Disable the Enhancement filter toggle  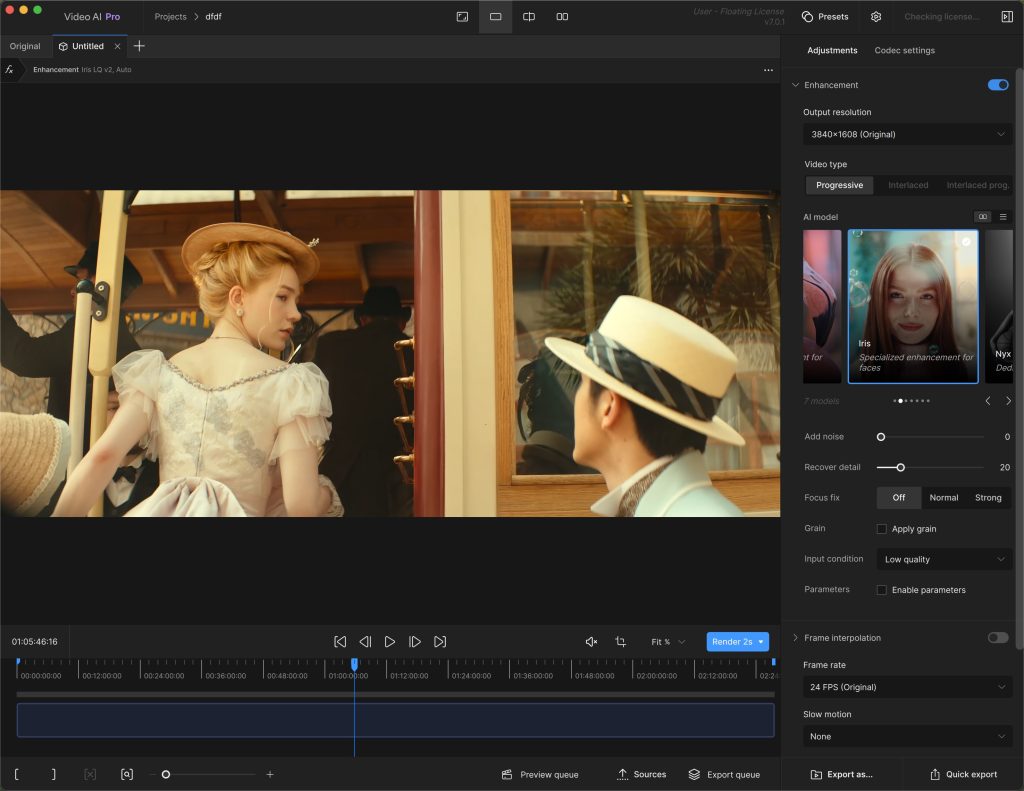point(997,85)
